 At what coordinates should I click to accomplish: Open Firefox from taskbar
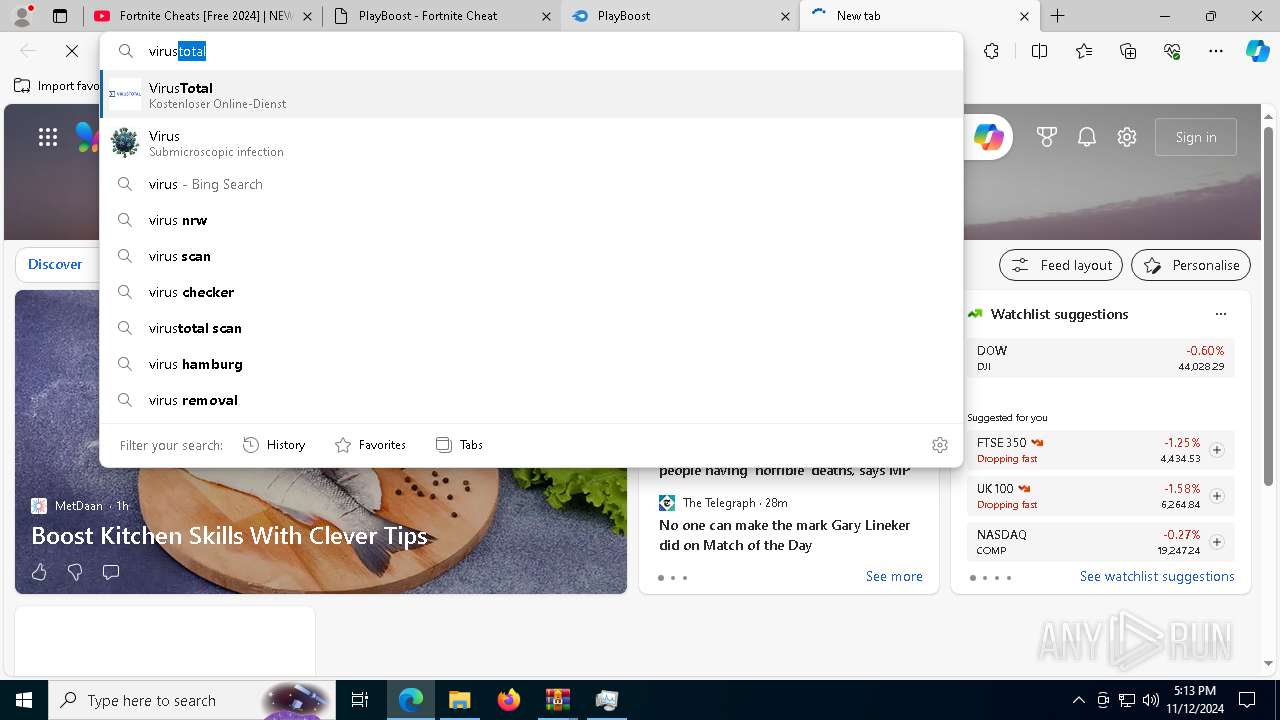coord(509,700)
